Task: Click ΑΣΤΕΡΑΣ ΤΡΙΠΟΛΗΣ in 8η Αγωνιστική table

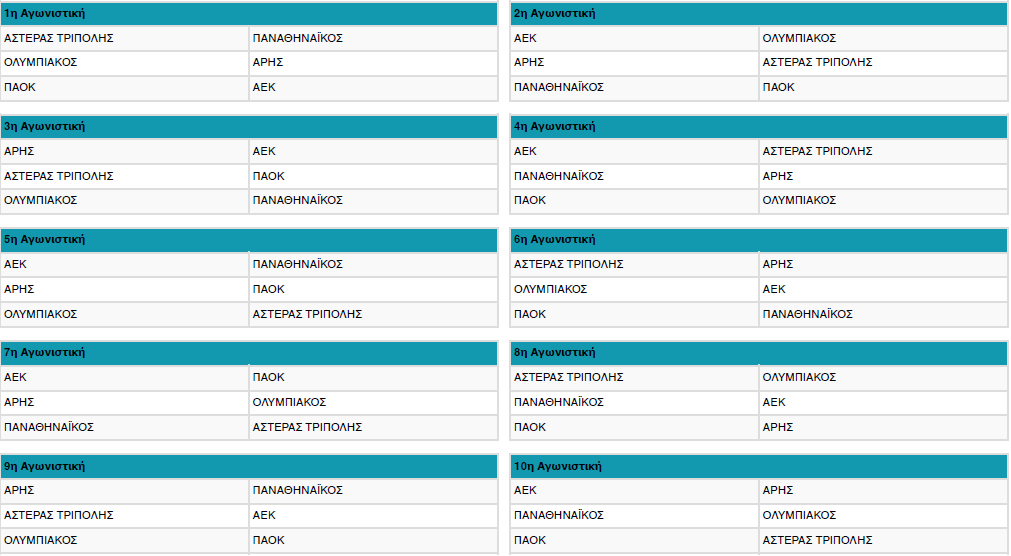Action: point(568,377)
